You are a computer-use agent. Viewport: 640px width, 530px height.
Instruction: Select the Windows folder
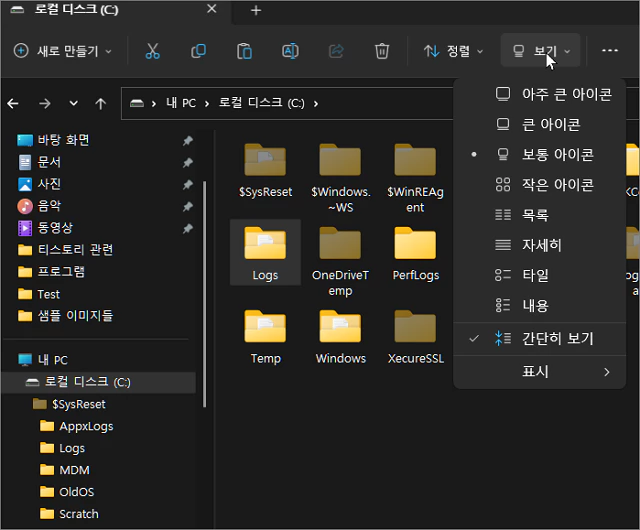click(340, 337)
